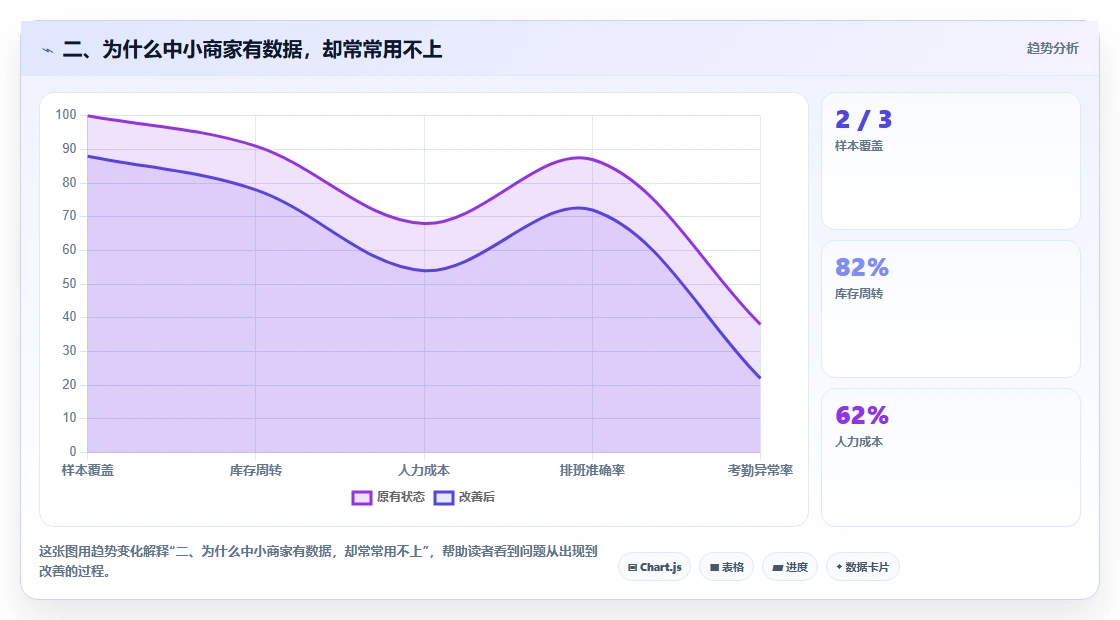Viewport: 1120px width, 620px height.
Task: Open the 62% 人力成本 stat card
Action: (x=951, y=457)
